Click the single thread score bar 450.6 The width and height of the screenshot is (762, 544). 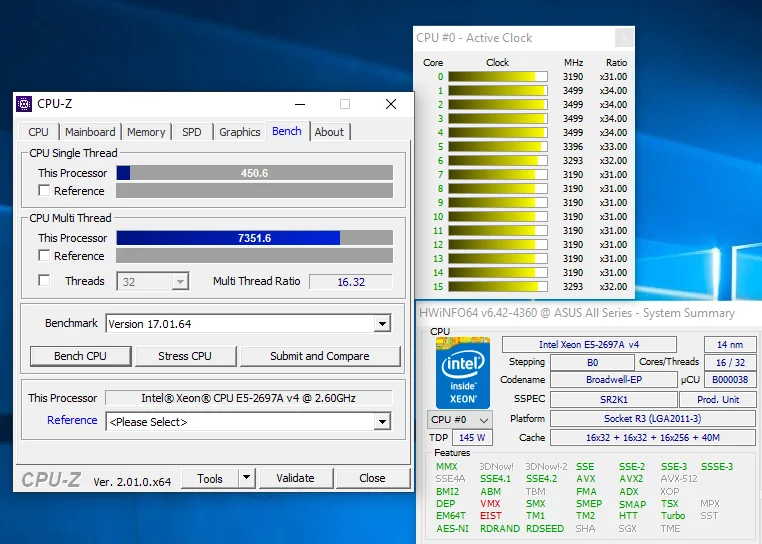[x=254, y=173]
